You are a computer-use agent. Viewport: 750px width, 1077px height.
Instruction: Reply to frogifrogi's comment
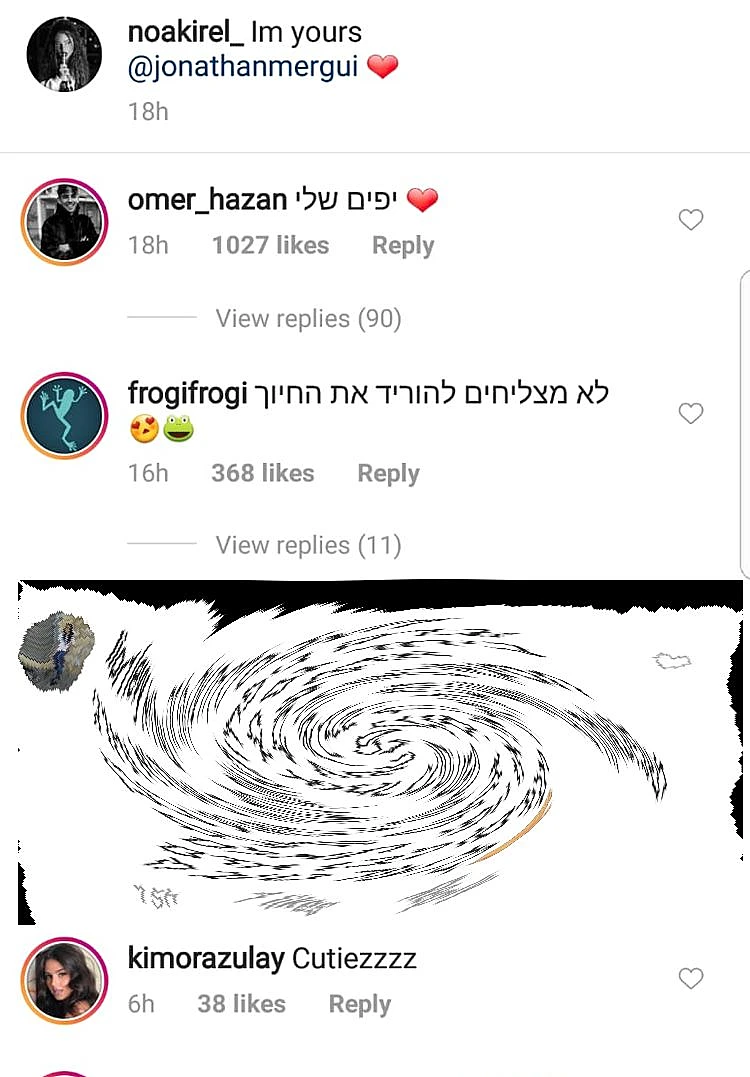[x=389, y=474]
